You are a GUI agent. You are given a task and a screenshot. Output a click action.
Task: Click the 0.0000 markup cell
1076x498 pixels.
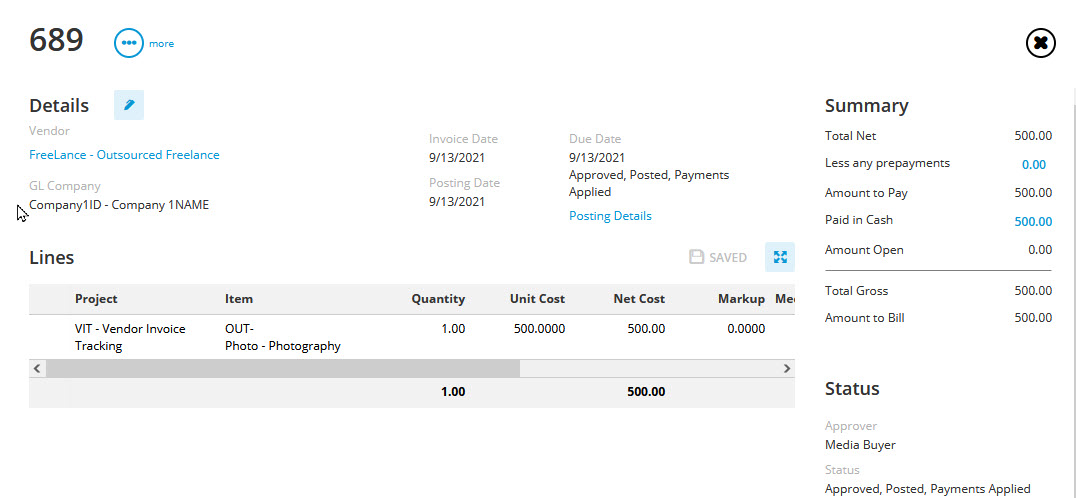(746, 329)
